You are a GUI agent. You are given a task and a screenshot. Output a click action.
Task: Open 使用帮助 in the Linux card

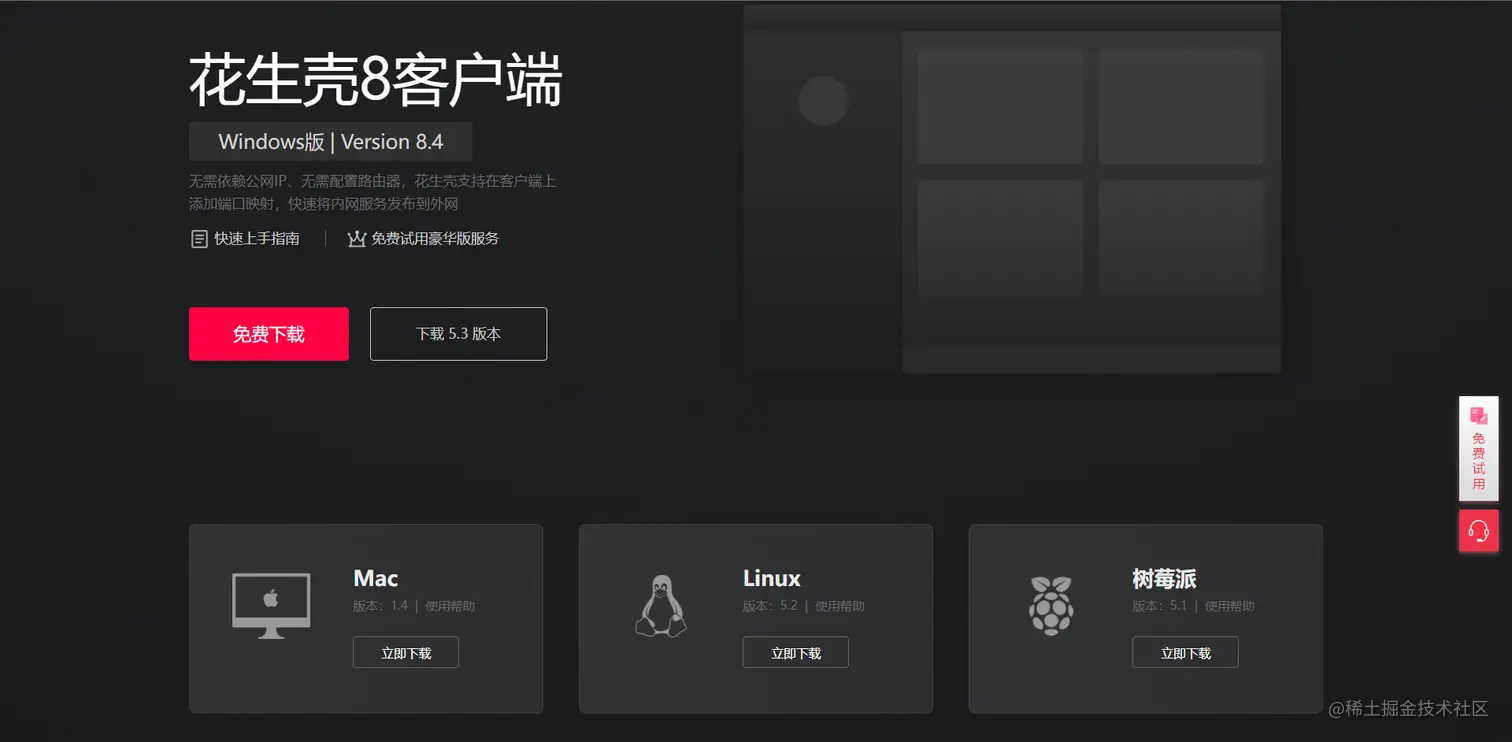[x=840, y=606]
